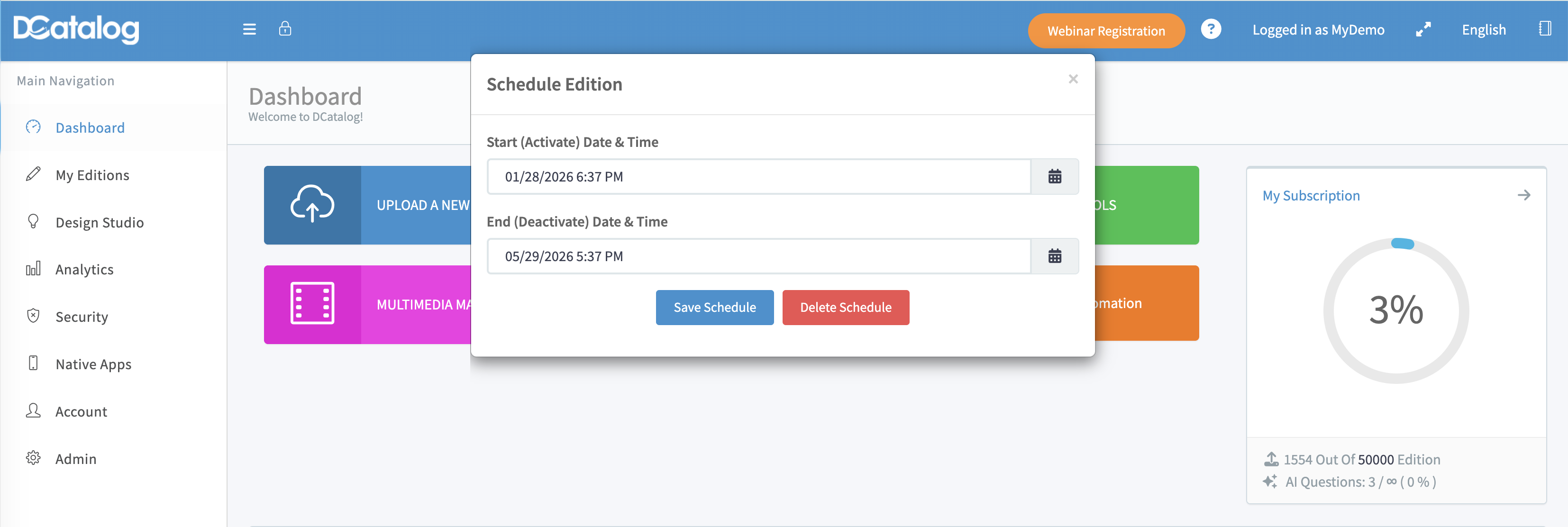Click the End Date & Time field
This screenshot has width=1568, height=527.
click(x=758, y=256)
